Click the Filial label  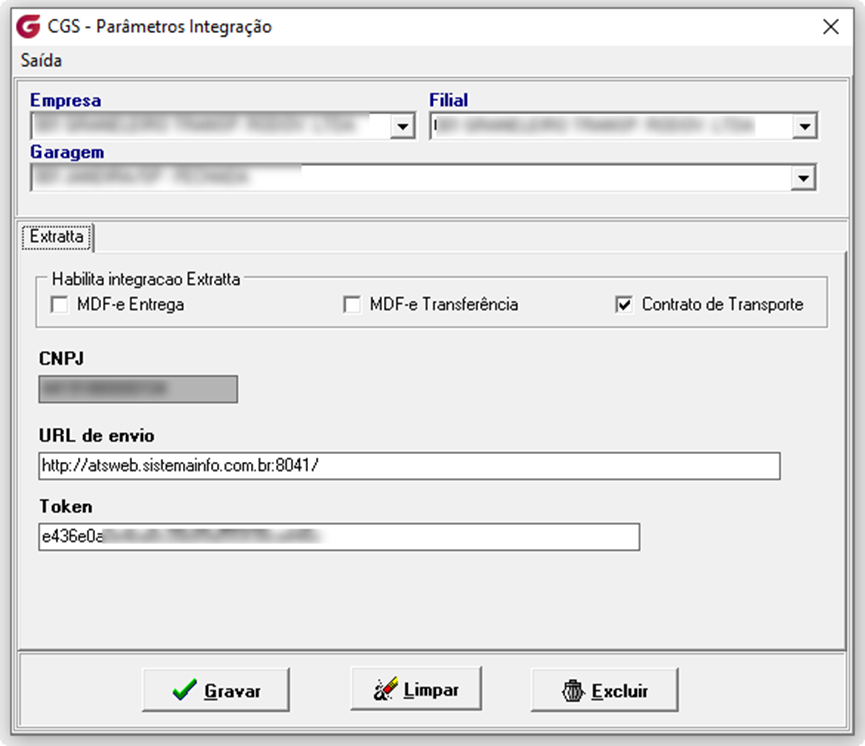448,100
